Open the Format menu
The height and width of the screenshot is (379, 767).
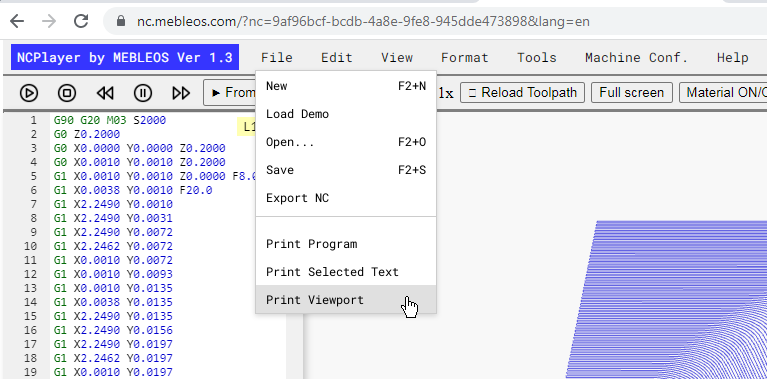tap(465, 58)
